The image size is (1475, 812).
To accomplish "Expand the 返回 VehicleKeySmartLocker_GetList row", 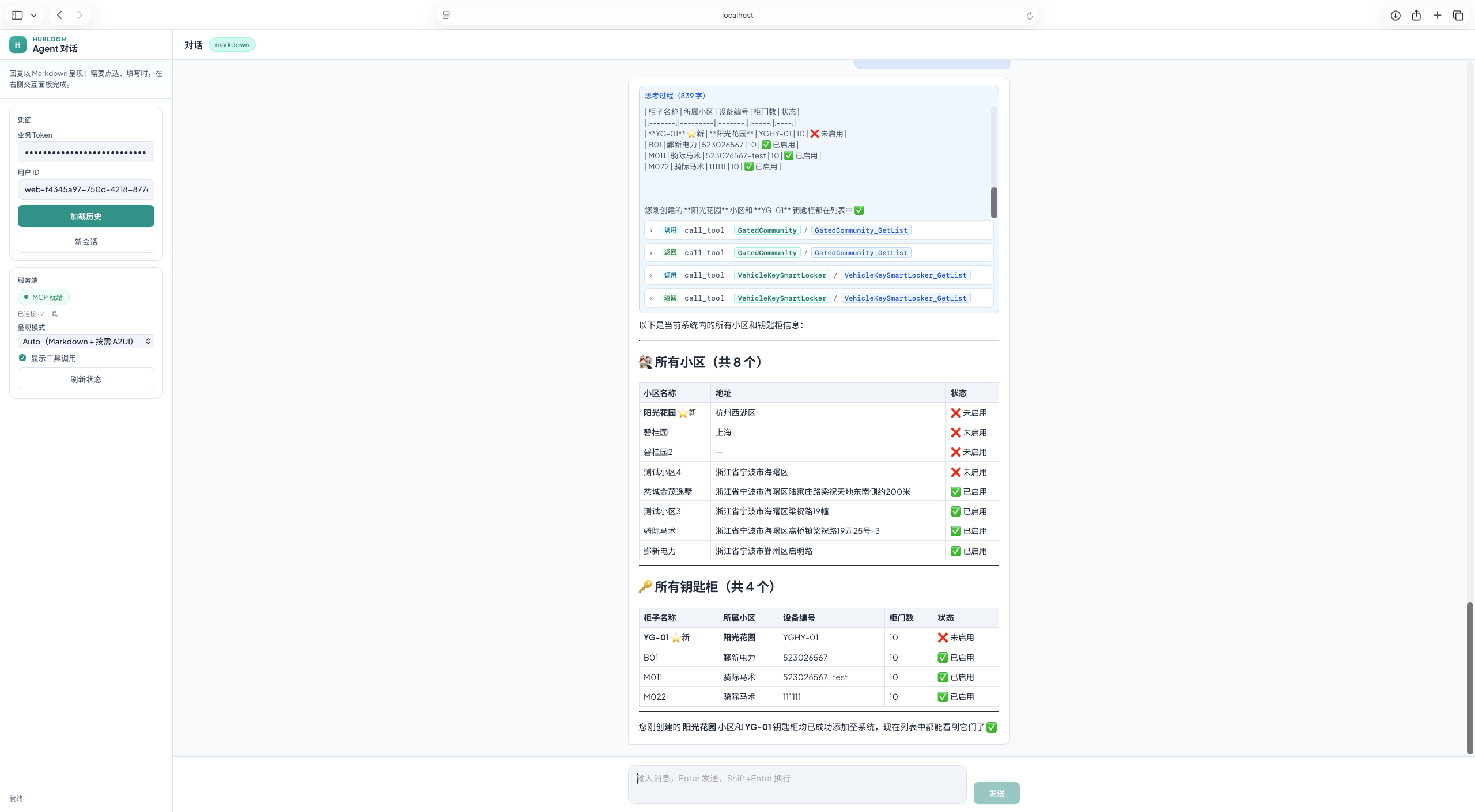I will click(818, 298).
